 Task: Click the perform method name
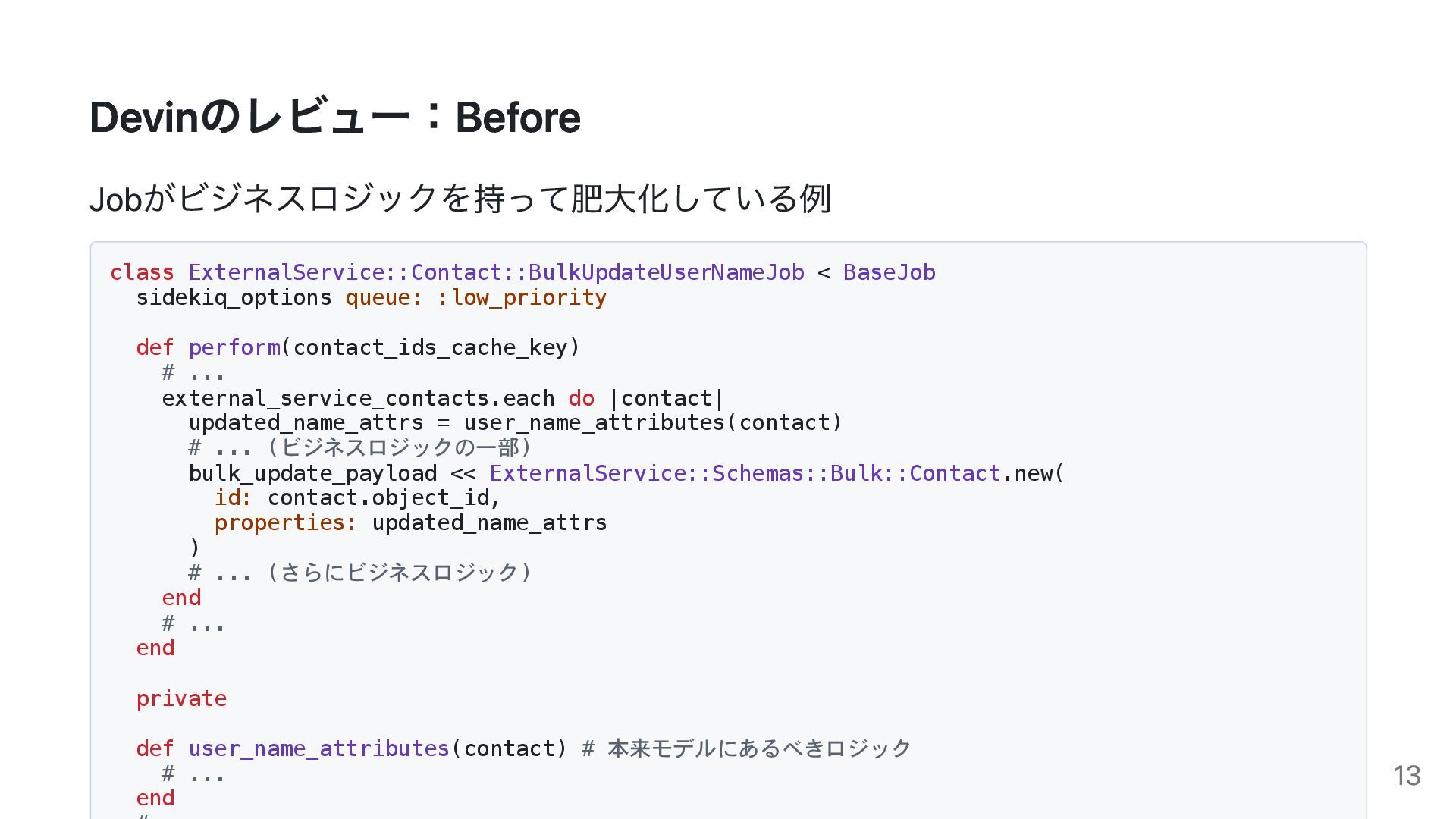234,347
